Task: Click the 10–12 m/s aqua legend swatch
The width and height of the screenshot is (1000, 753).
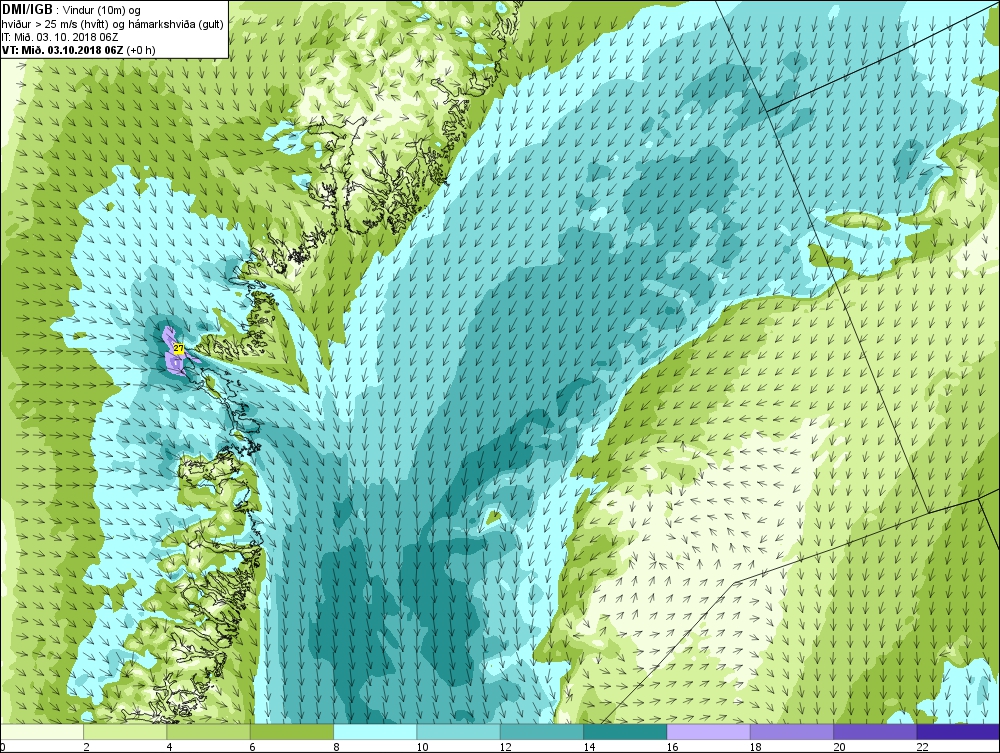Action: [458, 732]
